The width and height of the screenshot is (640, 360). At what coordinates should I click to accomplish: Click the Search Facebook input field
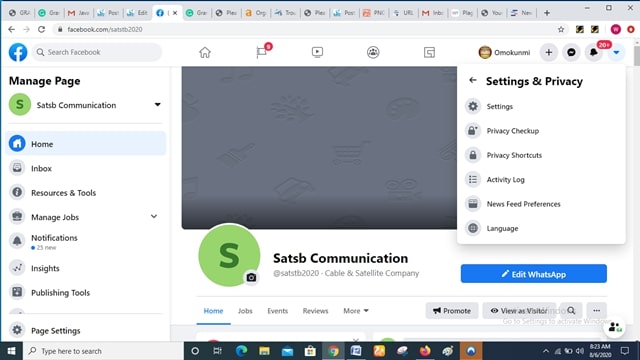(97, 52)
